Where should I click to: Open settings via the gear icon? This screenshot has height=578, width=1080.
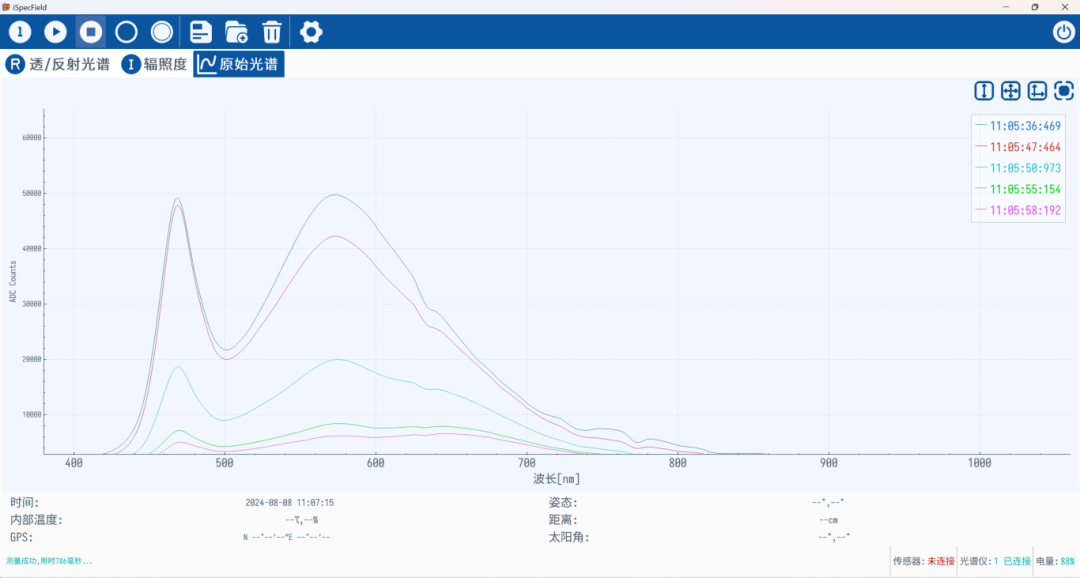tap(311, 32)
